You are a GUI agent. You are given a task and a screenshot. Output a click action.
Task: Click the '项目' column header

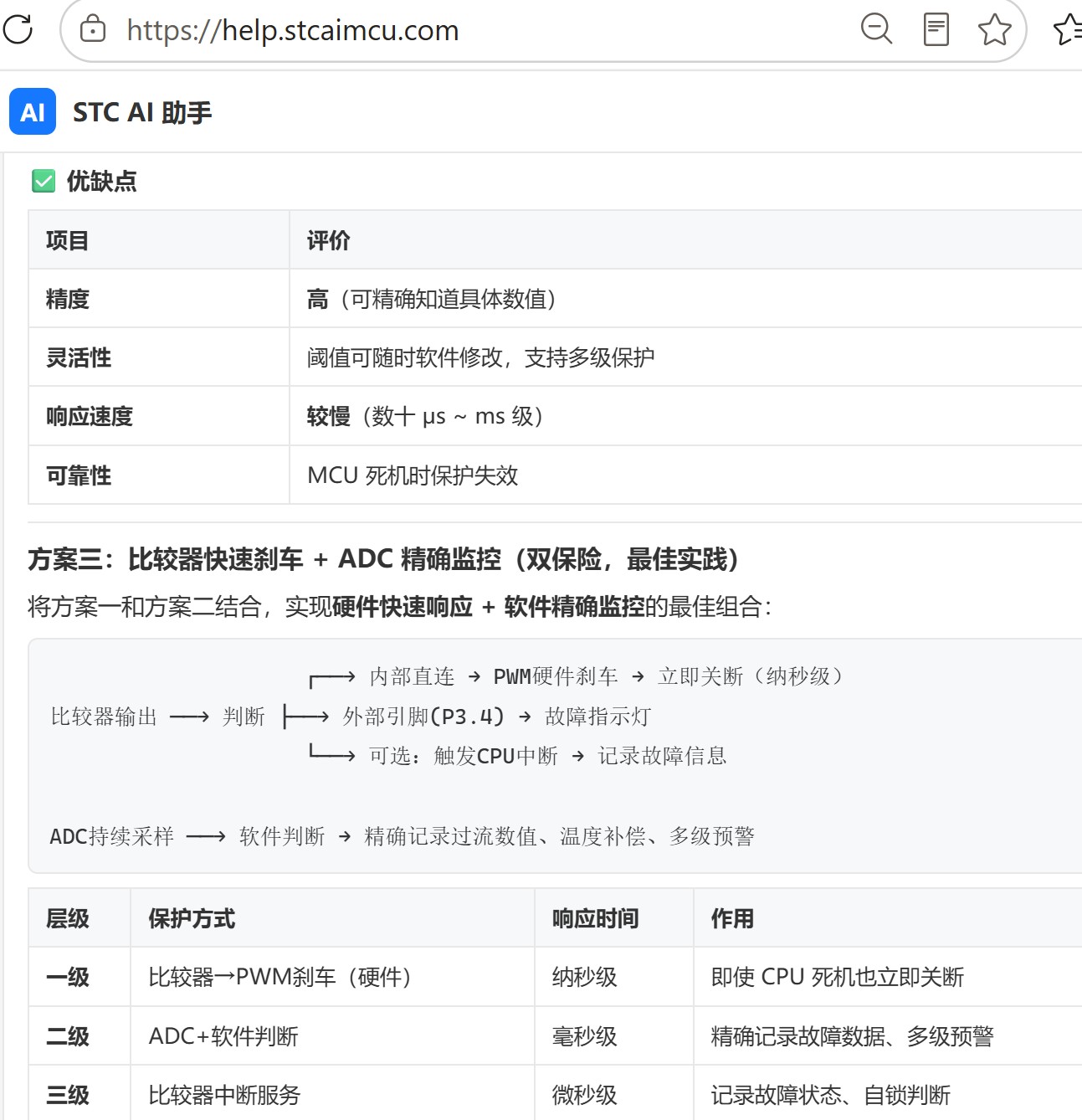click(67, 240)
